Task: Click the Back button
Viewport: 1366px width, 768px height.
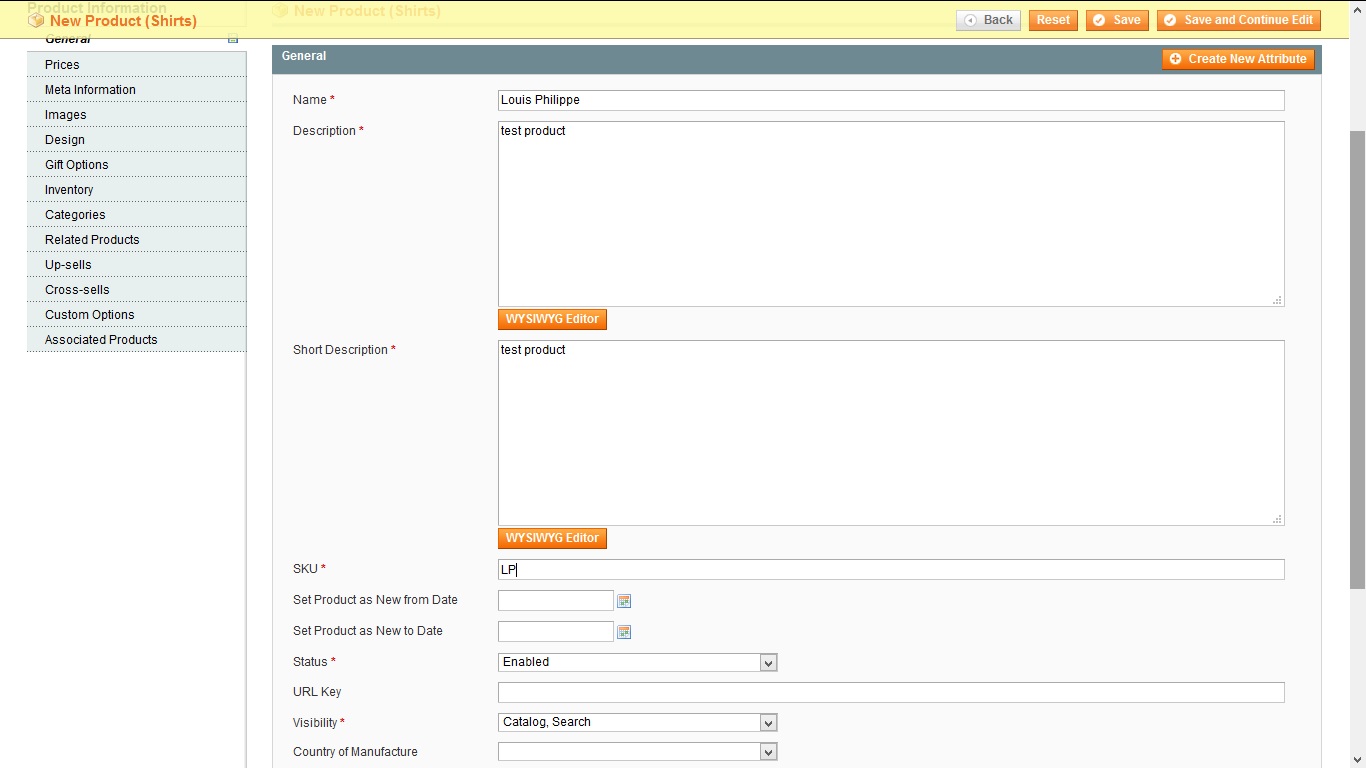Action: (x=988, y=20)
